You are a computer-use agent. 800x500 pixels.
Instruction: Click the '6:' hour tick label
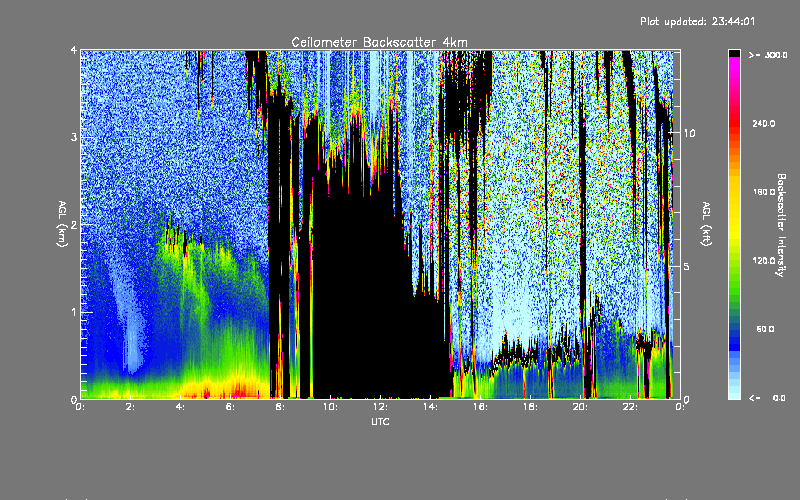coord(230,407)
